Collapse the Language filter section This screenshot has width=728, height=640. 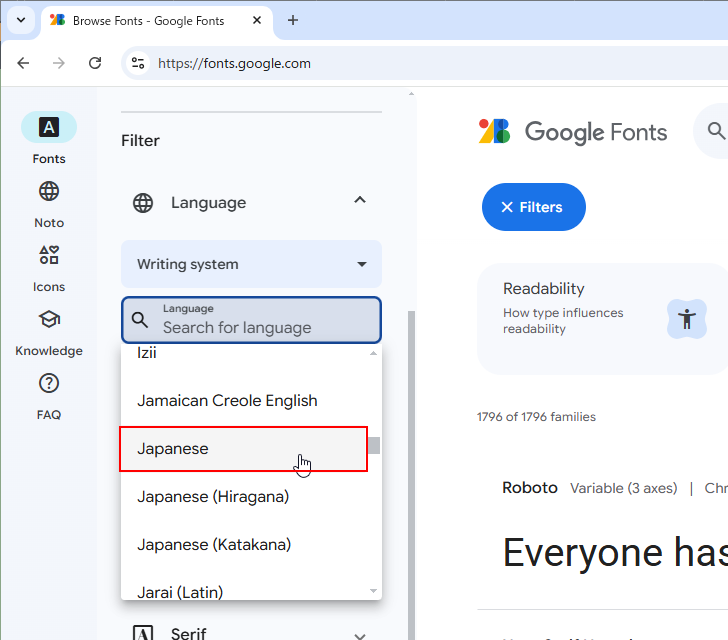click(x=360, y=202)
